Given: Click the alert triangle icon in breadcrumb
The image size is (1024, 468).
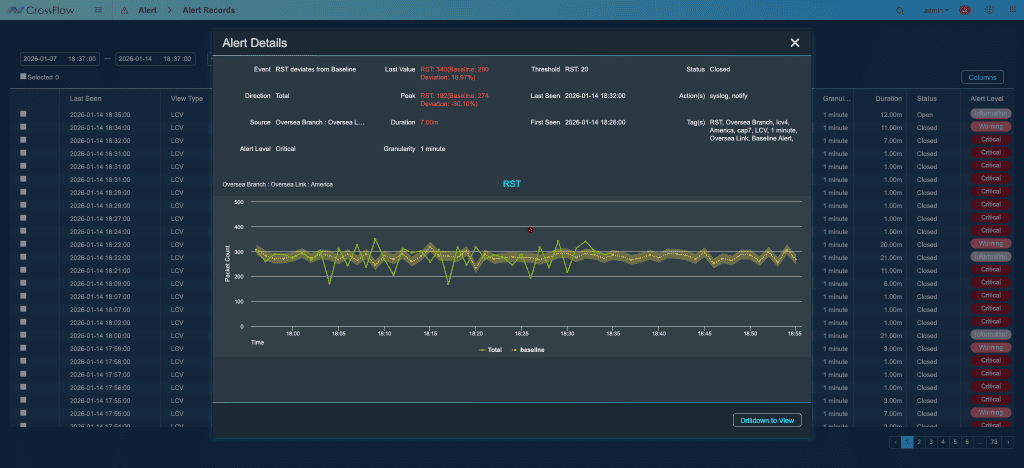Looking at the screenshot, I should pyautogui.click(x=123, y=10).
